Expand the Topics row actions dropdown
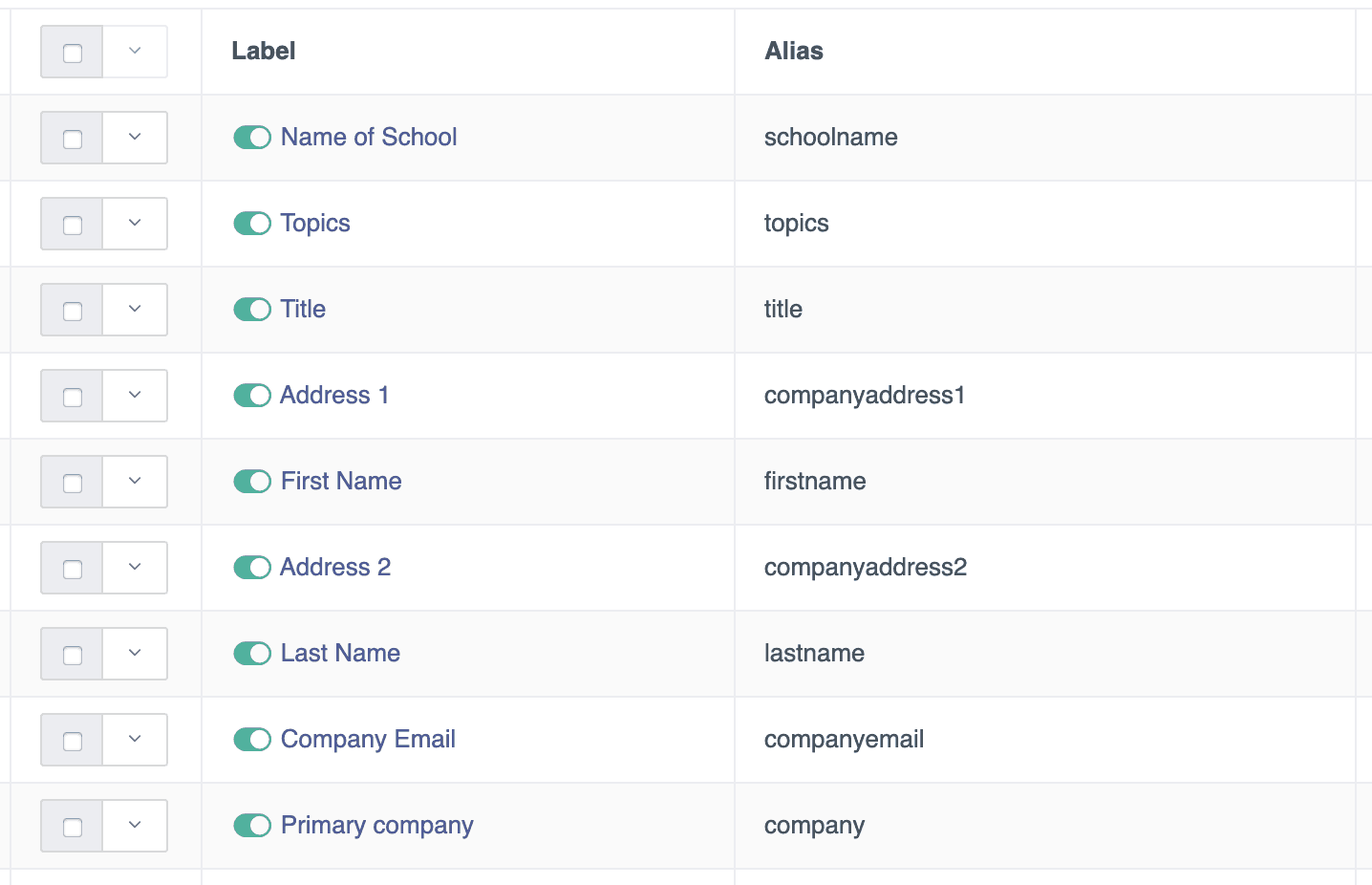The image size is (1372, 885). [135, 224]
